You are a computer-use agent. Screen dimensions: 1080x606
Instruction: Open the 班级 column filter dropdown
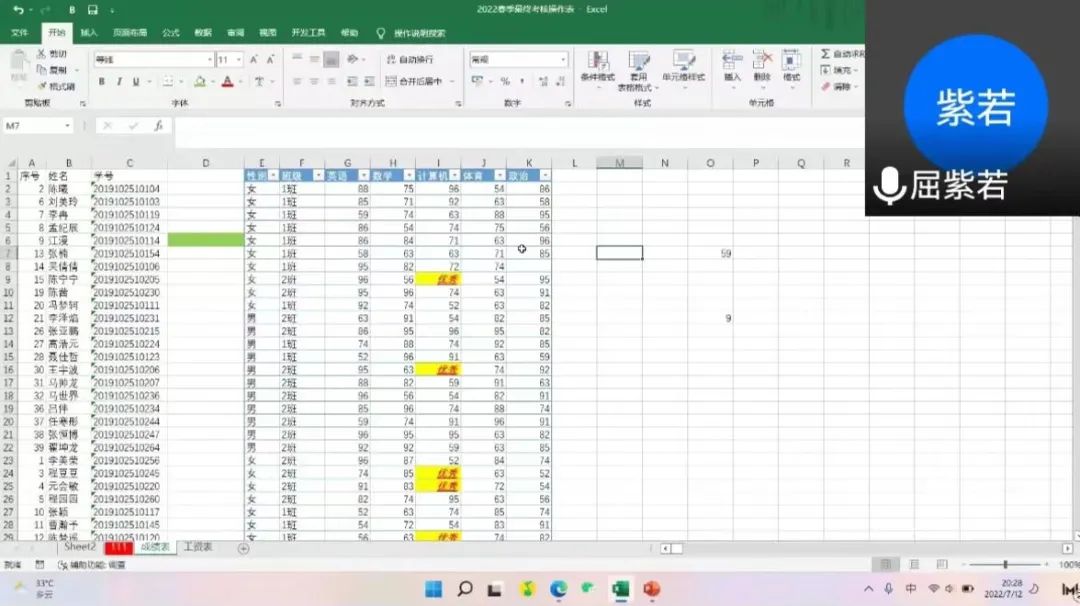pos(317,175)
